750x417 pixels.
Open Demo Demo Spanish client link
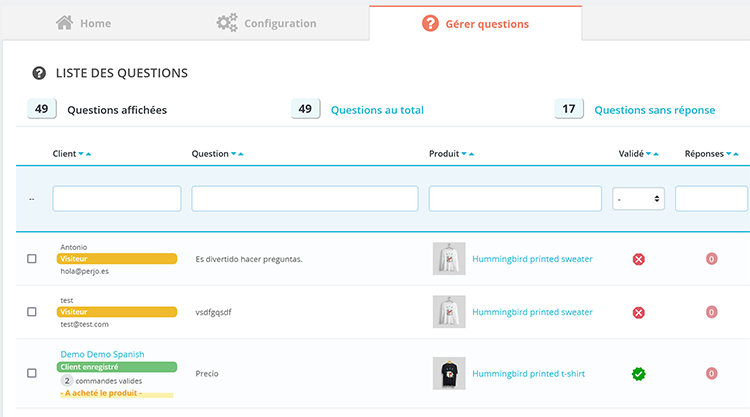click(x=102, y=354)
